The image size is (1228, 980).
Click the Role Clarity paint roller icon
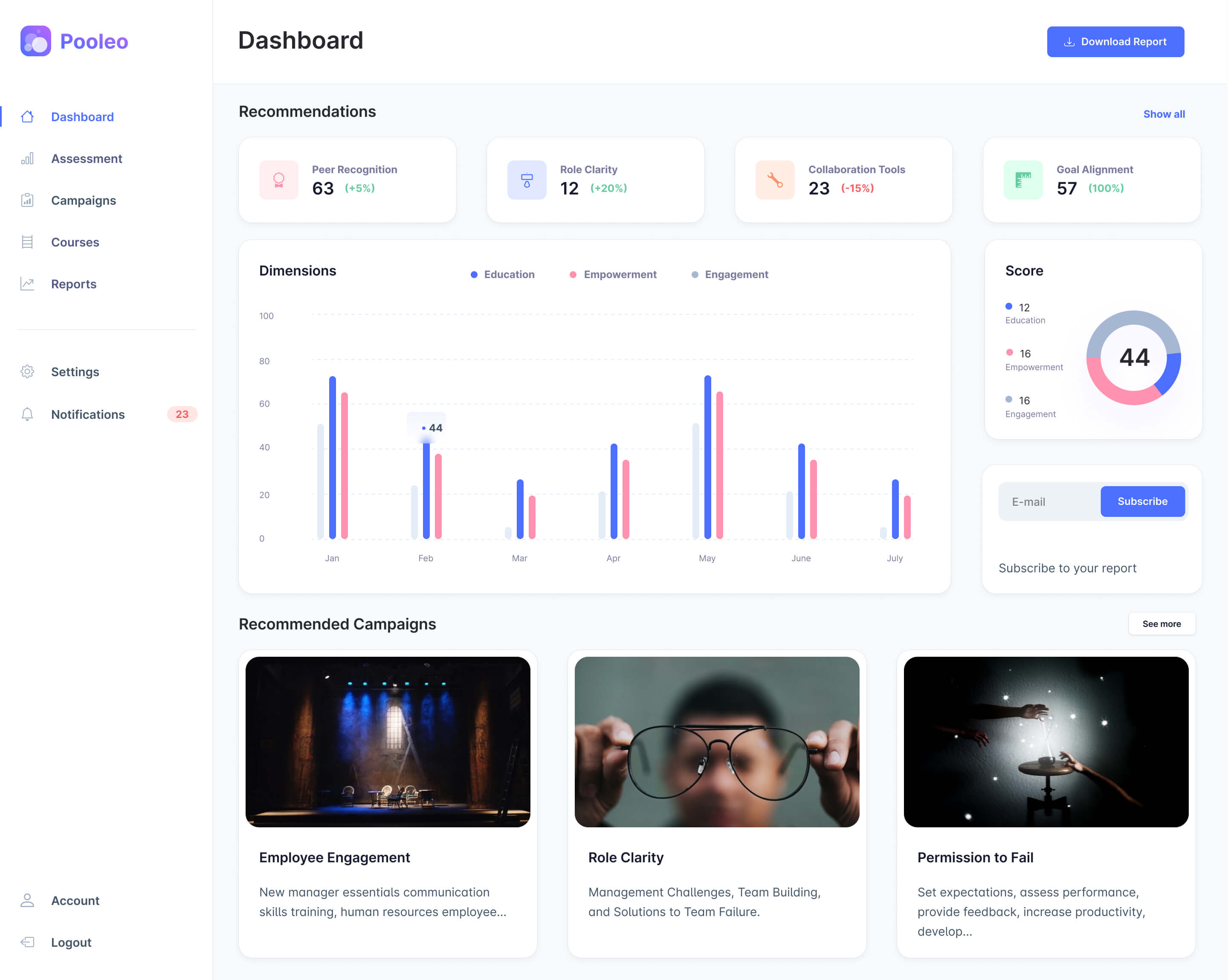tap(527, 180)
